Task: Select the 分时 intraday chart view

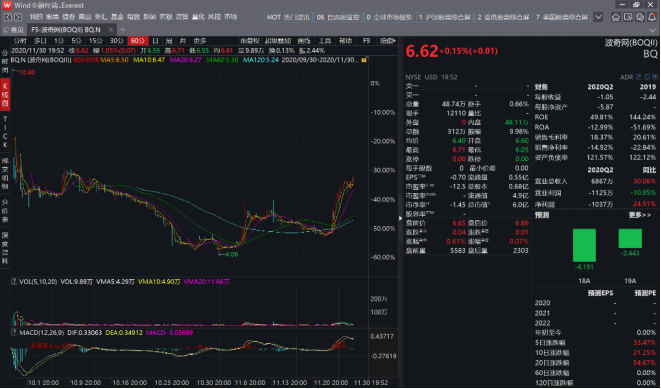Action: [20, 41]
